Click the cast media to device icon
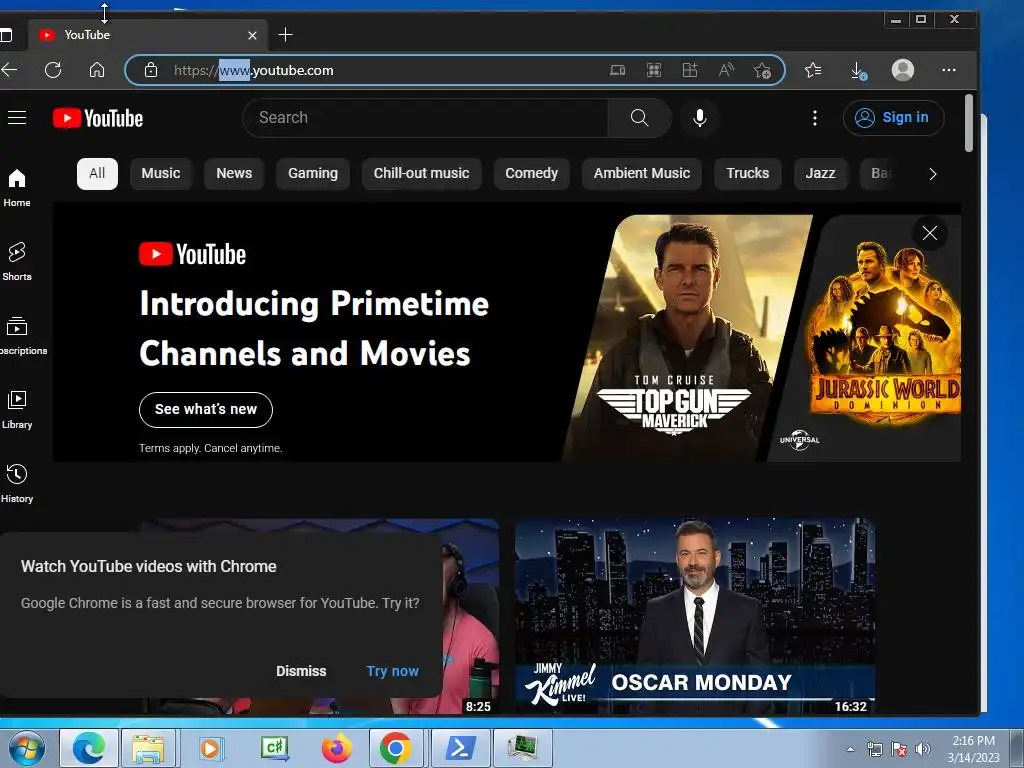Screen dimensions: 1024x768 click(617, 70)
